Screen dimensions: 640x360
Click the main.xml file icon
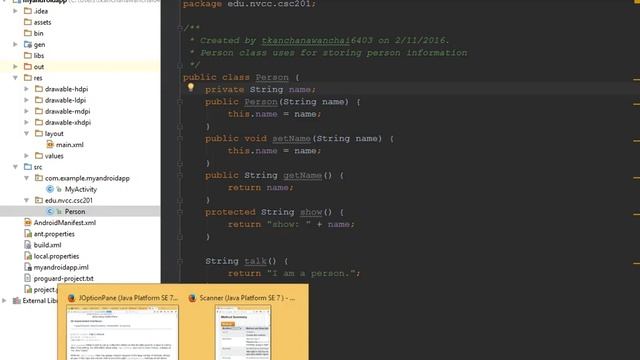[50, 144]
